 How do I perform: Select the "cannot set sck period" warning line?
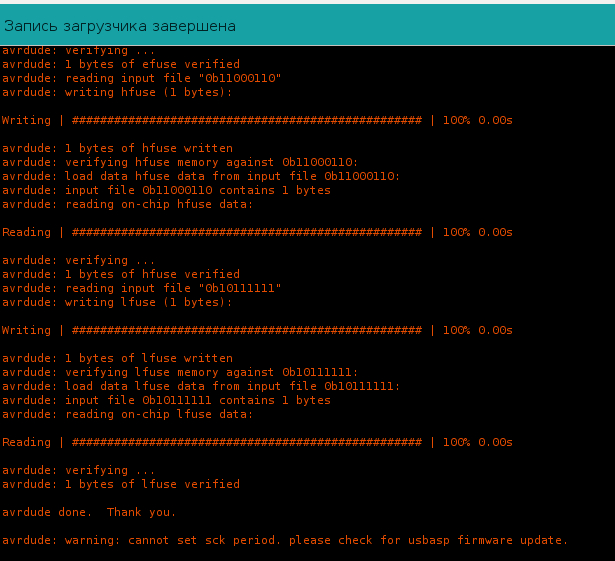tap(285, 540)
